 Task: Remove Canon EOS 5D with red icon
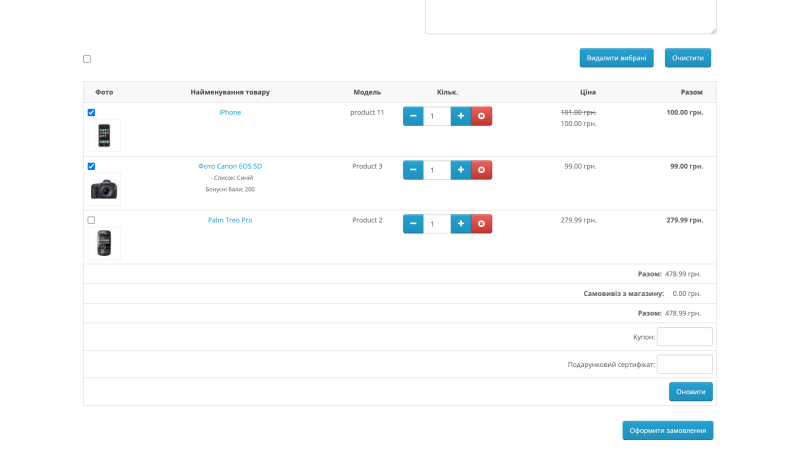tap(481, 170)
